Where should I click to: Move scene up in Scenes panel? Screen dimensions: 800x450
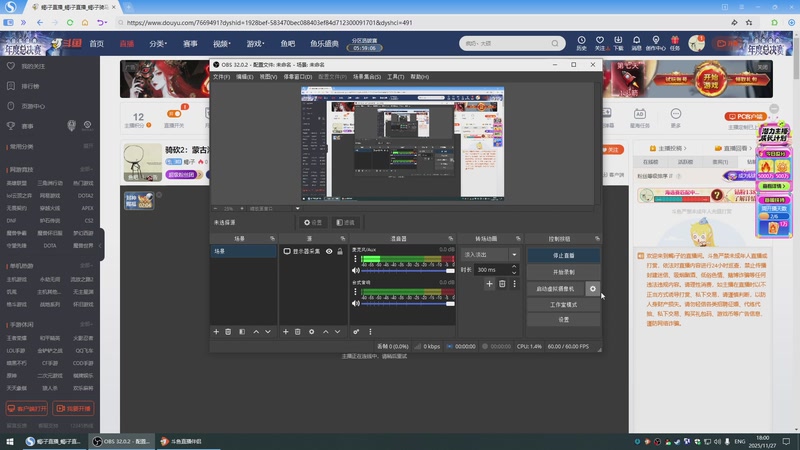(x=256, y=332)
